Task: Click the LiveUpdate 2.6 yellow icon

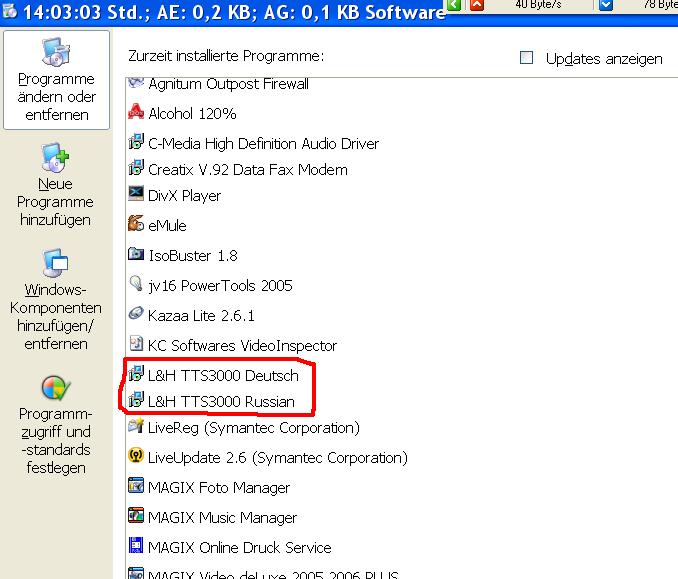Action: coord(136,455)
